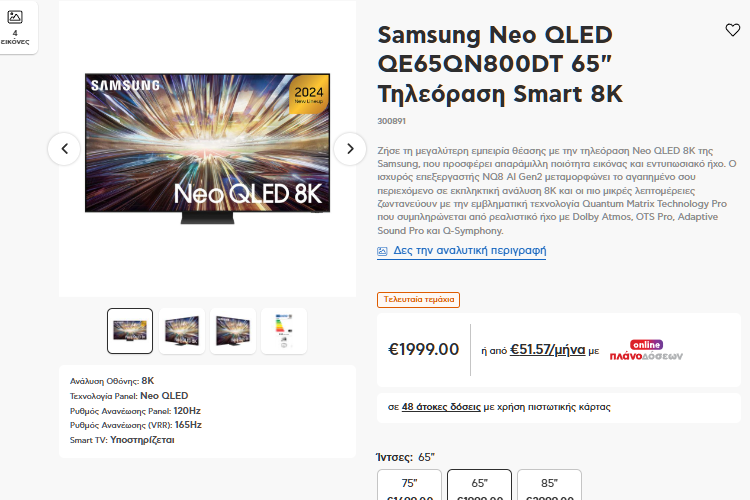
Task: Choose the 85" screen size option
Action: pos(549,486)
